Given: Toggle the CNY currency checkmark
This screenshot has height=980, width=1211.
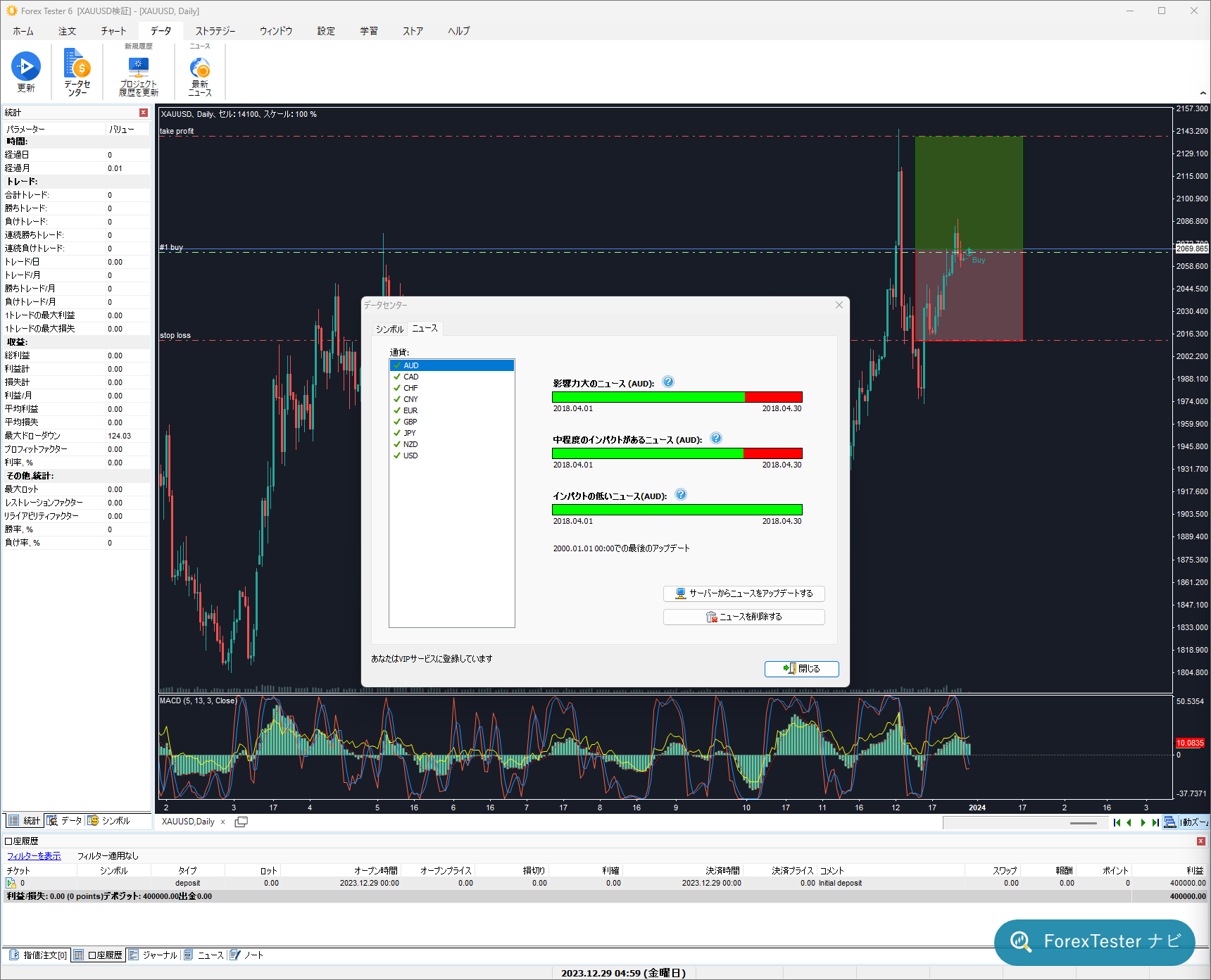Looking at the screenshot, I should tap(397, 399).
